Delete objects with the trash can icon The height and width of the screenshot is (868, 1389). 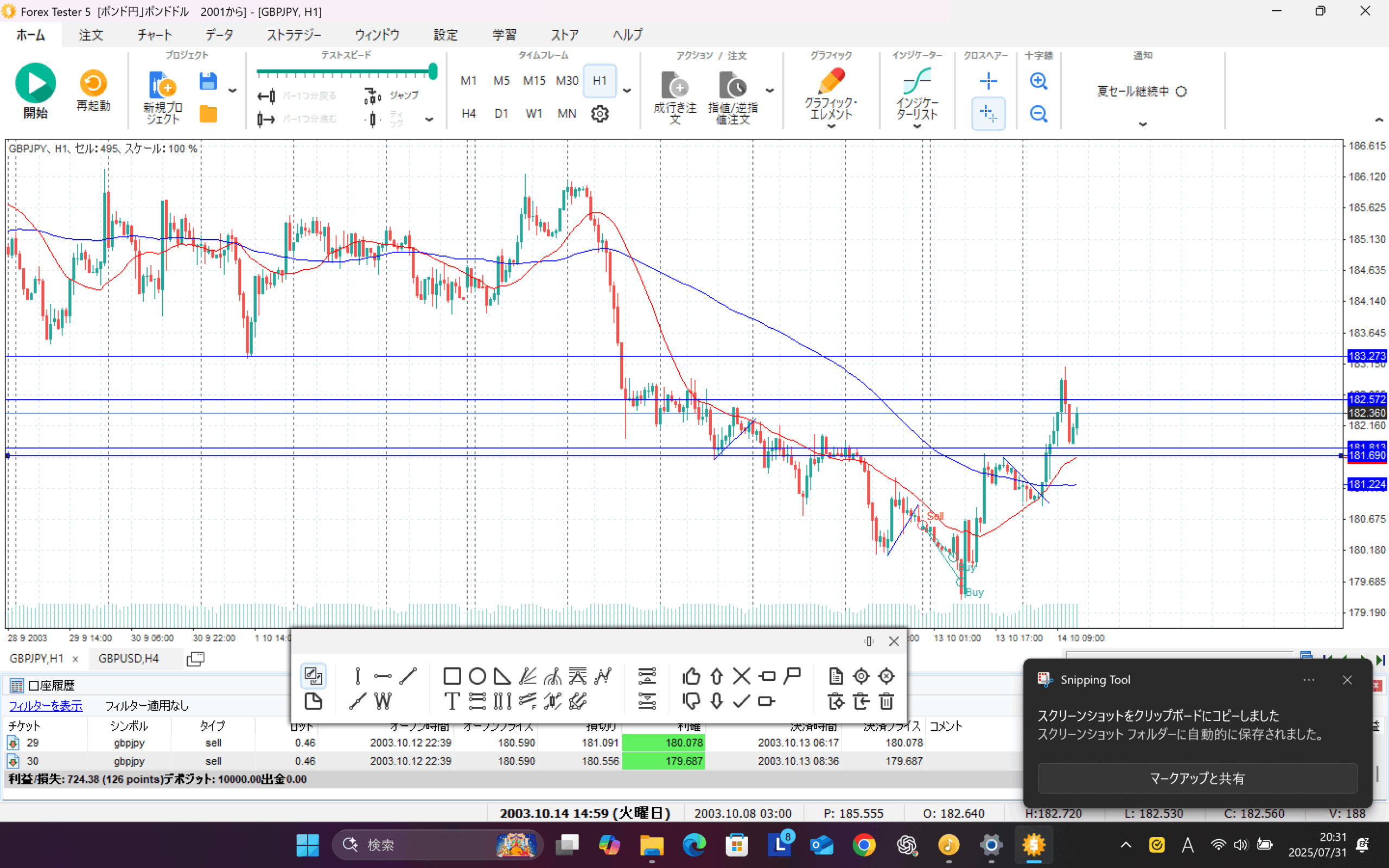[886, 701]
